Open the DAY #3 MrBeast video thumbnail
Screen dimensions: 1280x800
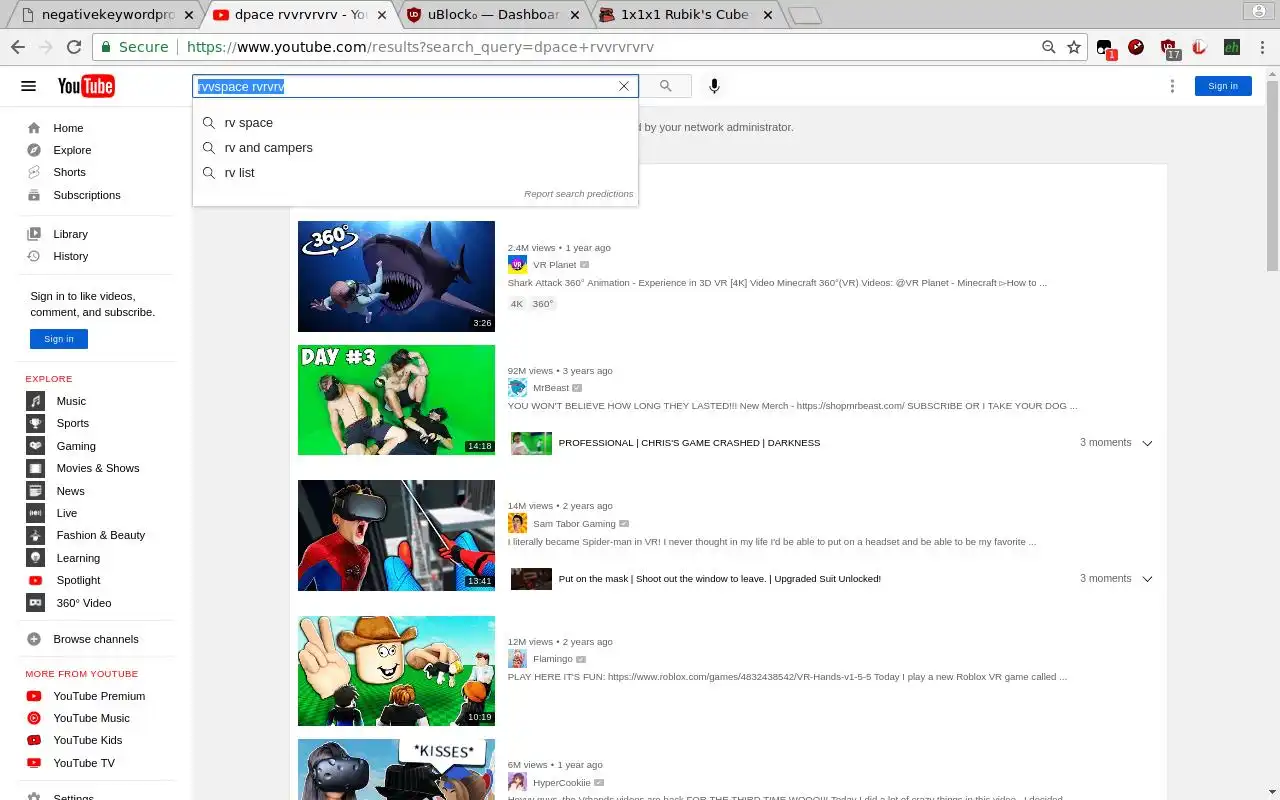coord(396,400)
